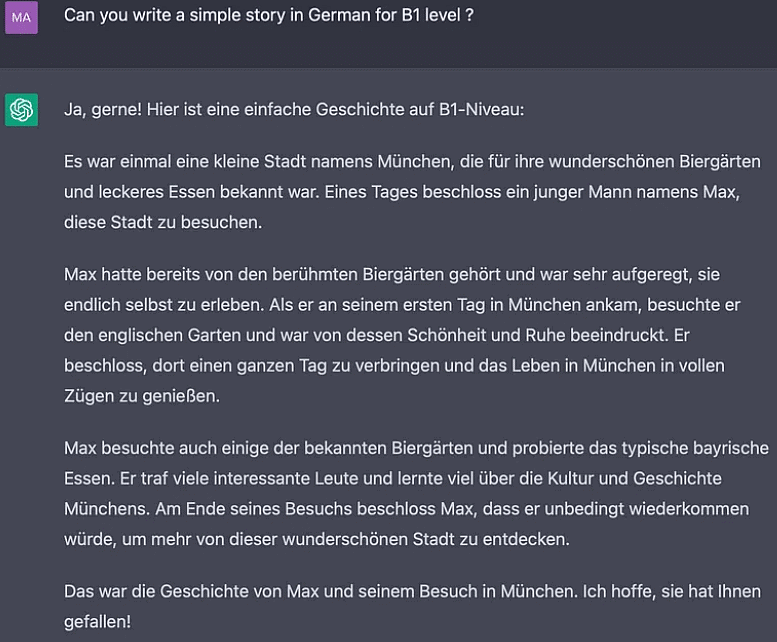The height and width of the screenshot is (642, 777).
Task: Click the word "B1-Niveau:" in the reply
Action: (x=481, y=109)
